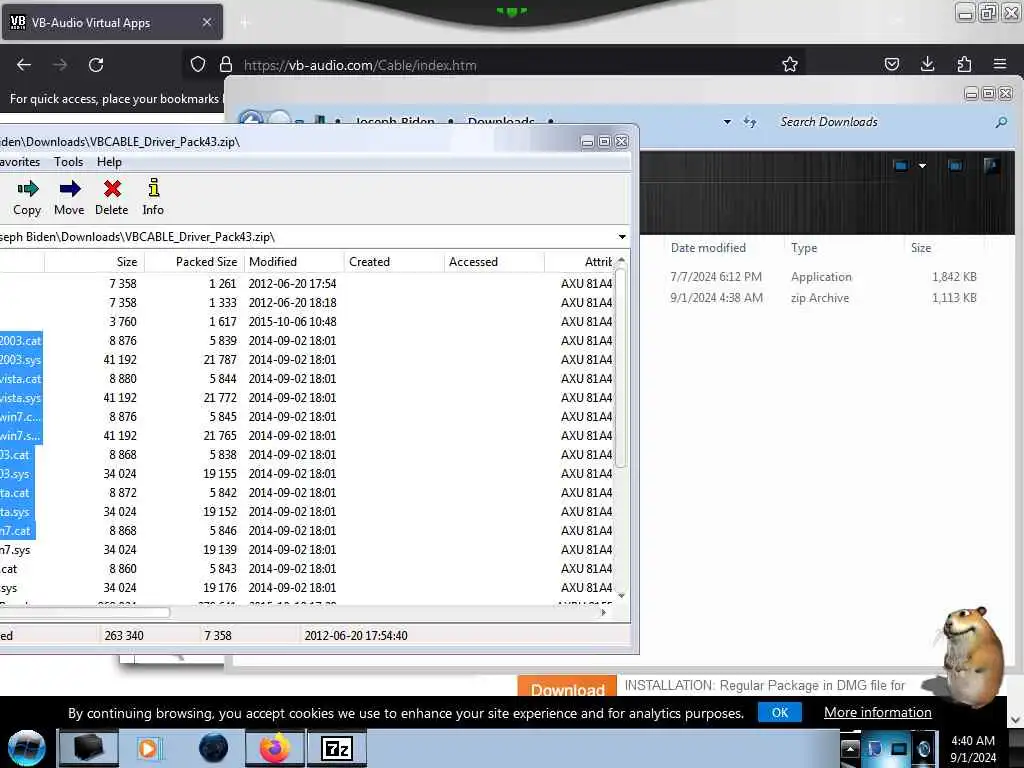
Task: Open the Favorites menu in 7-Zip
Action: click(20, 162)
